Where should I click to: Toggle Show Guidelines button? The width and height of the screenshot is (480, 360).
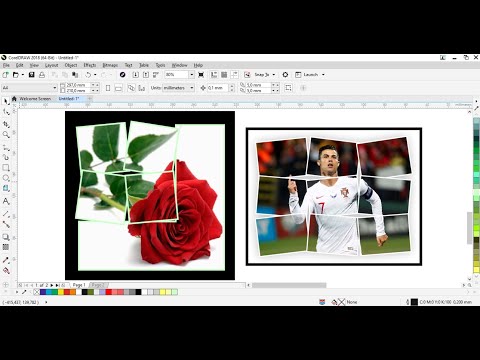(x=234, y=75)
